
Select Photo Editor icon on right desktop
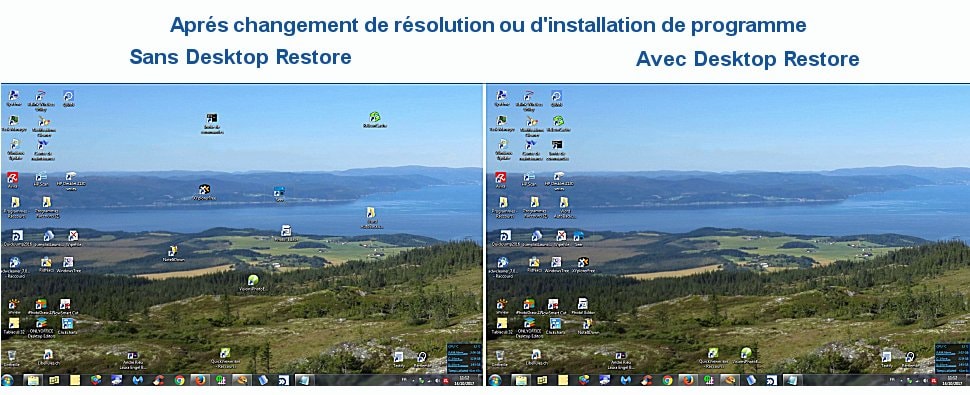click(583, 307)
